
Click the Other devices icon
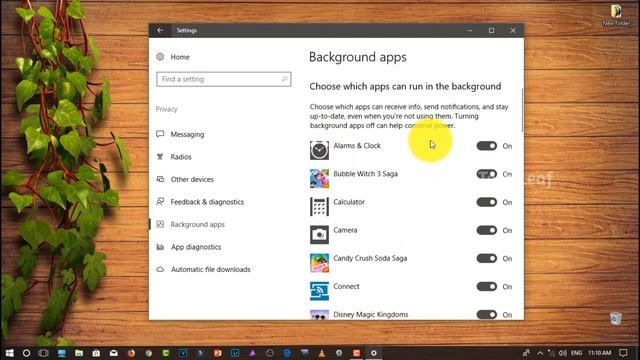(160, 179)
